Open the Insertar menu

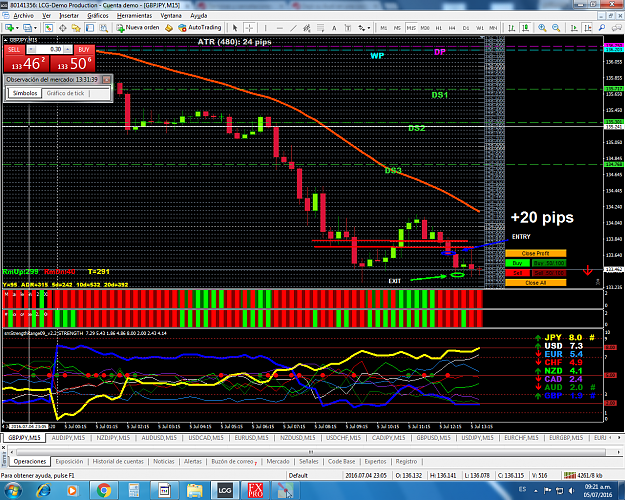click(x=69, y=16)
